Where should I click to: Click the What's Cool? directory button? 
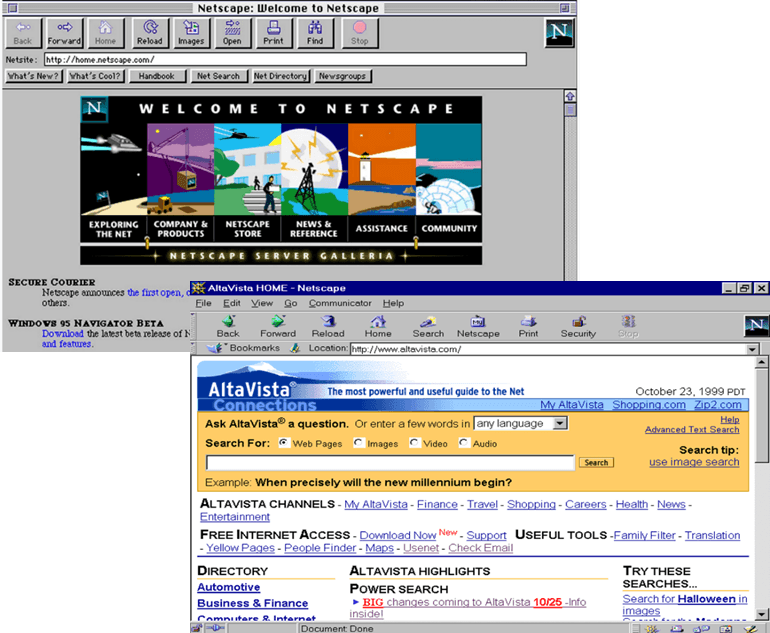click(95, 76)
